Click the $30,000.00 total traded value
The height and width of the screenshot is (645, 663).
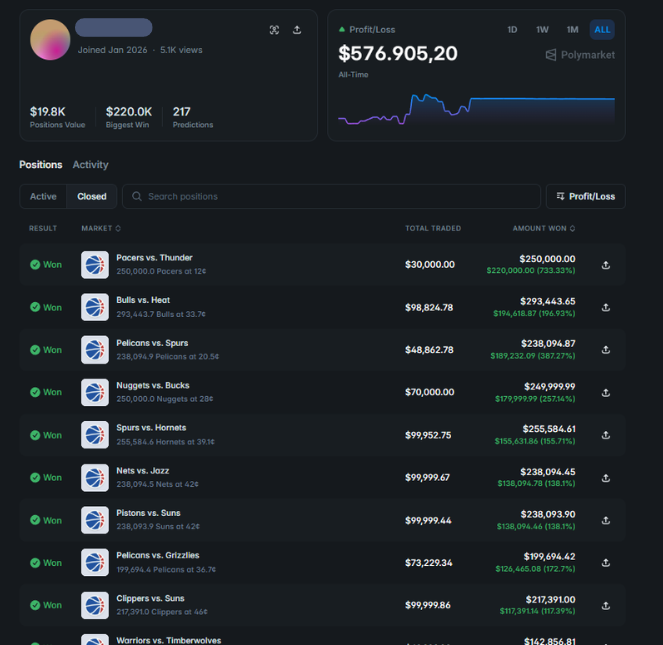430,265
